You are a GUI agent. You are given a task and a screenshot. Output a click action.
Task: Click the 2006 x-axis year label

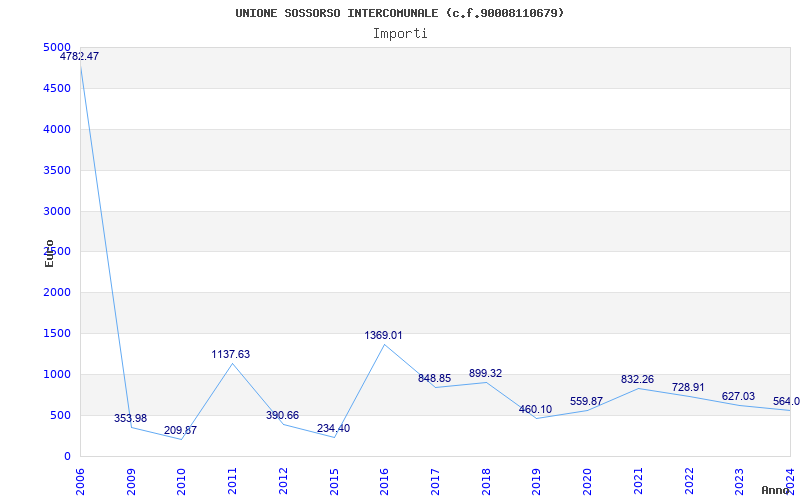80,483
